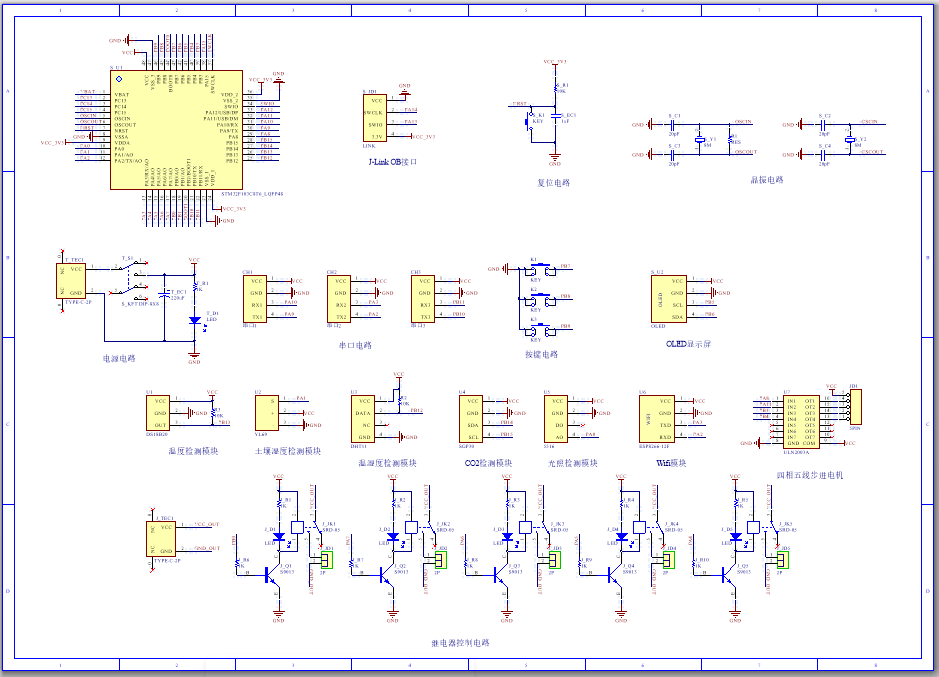The height and width of the screenshot is (677, 939).
Task: Select the DS18B20 temperature sensor block U1
Action: (158, 413)
